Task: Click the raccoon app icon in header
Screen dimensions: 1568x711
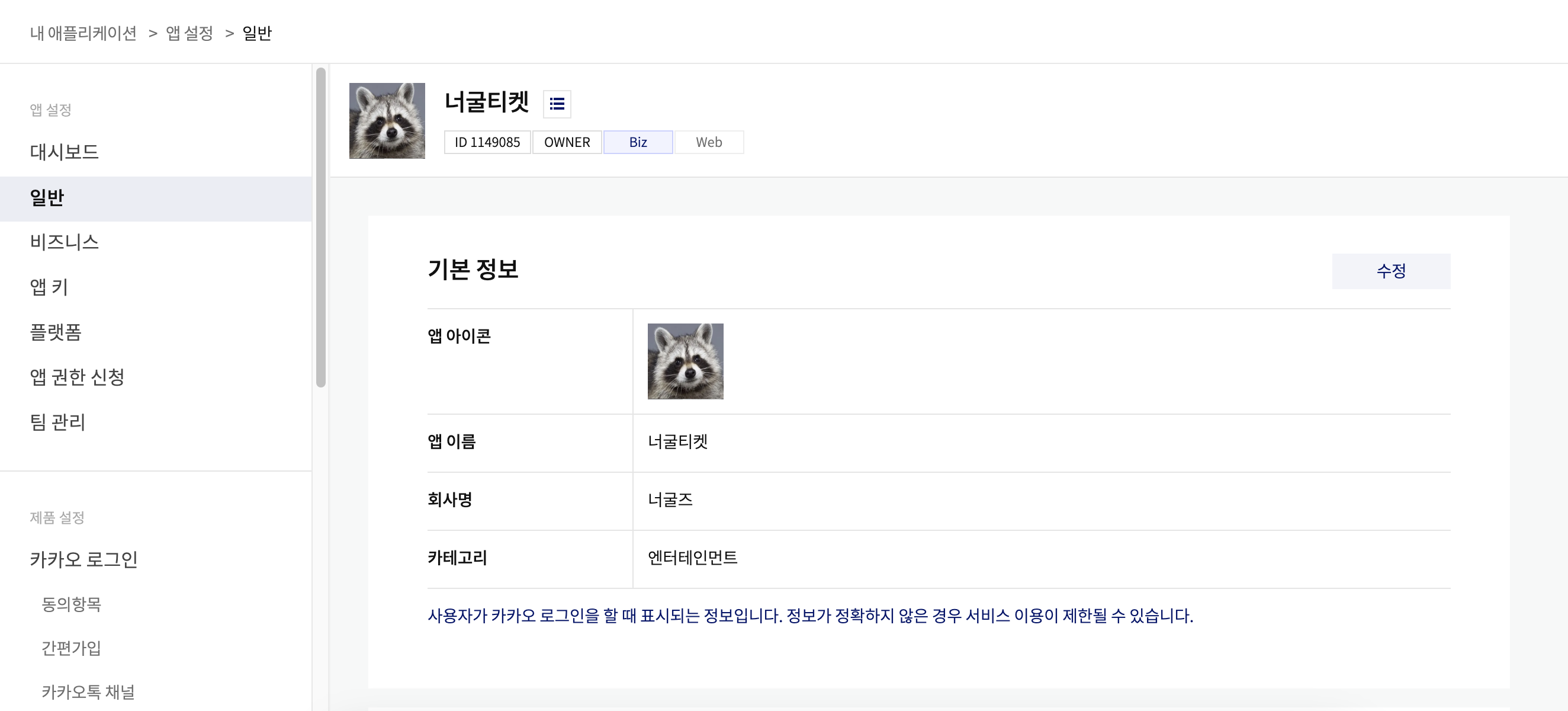Action: pos(387,121)
